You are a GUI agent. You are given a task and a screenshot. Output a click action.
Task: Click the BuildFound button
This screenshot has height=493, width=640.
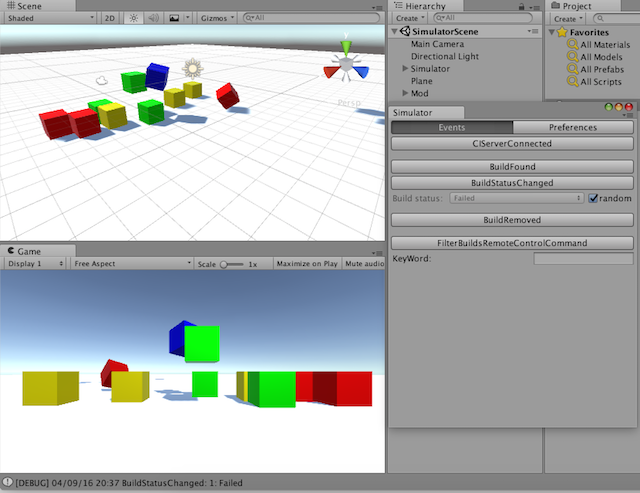[512, 167]
